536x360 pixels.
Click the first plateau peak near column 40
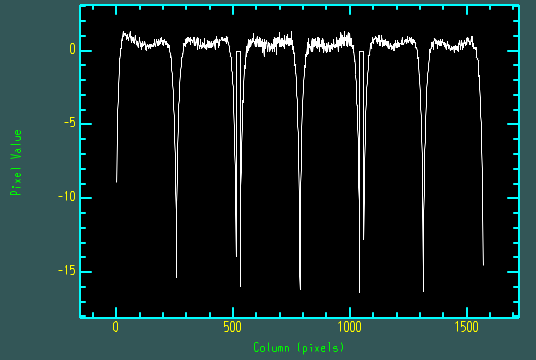124,34
